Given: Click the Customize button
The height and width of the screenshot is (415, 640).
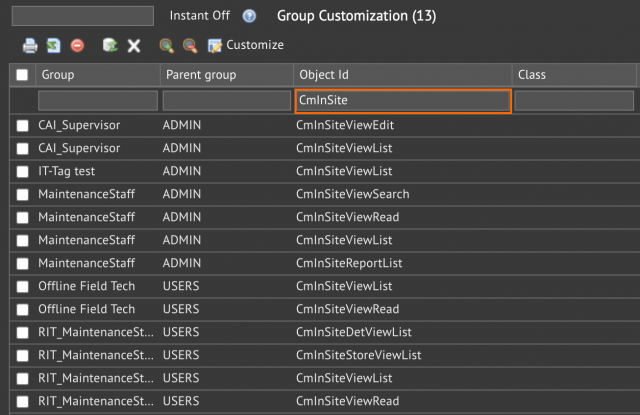Looking at the screenshot, I should [246, 45].
